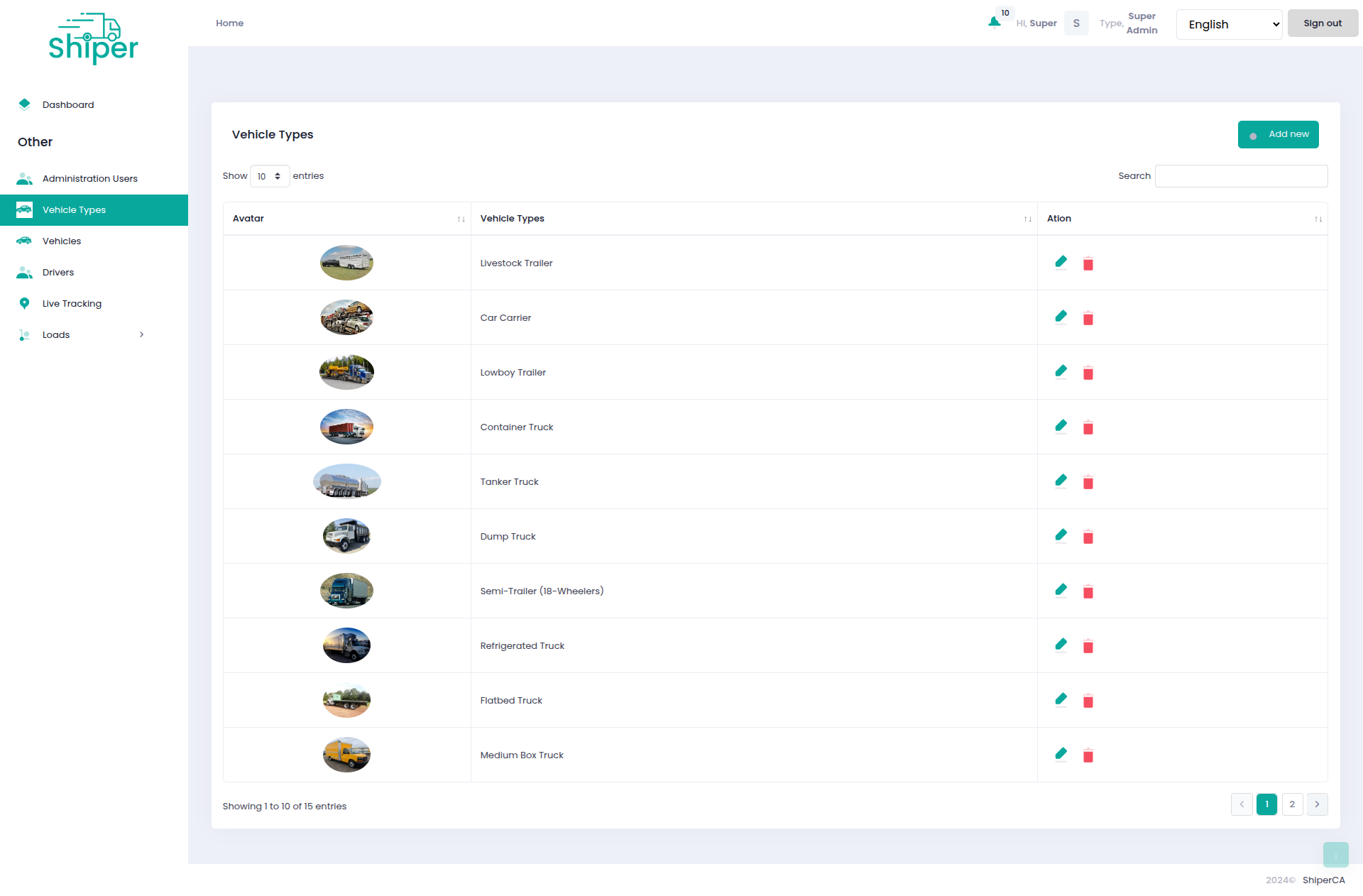Open the English language selector
This screenshot has width=1363, height=896.
tap(1229, 24)
